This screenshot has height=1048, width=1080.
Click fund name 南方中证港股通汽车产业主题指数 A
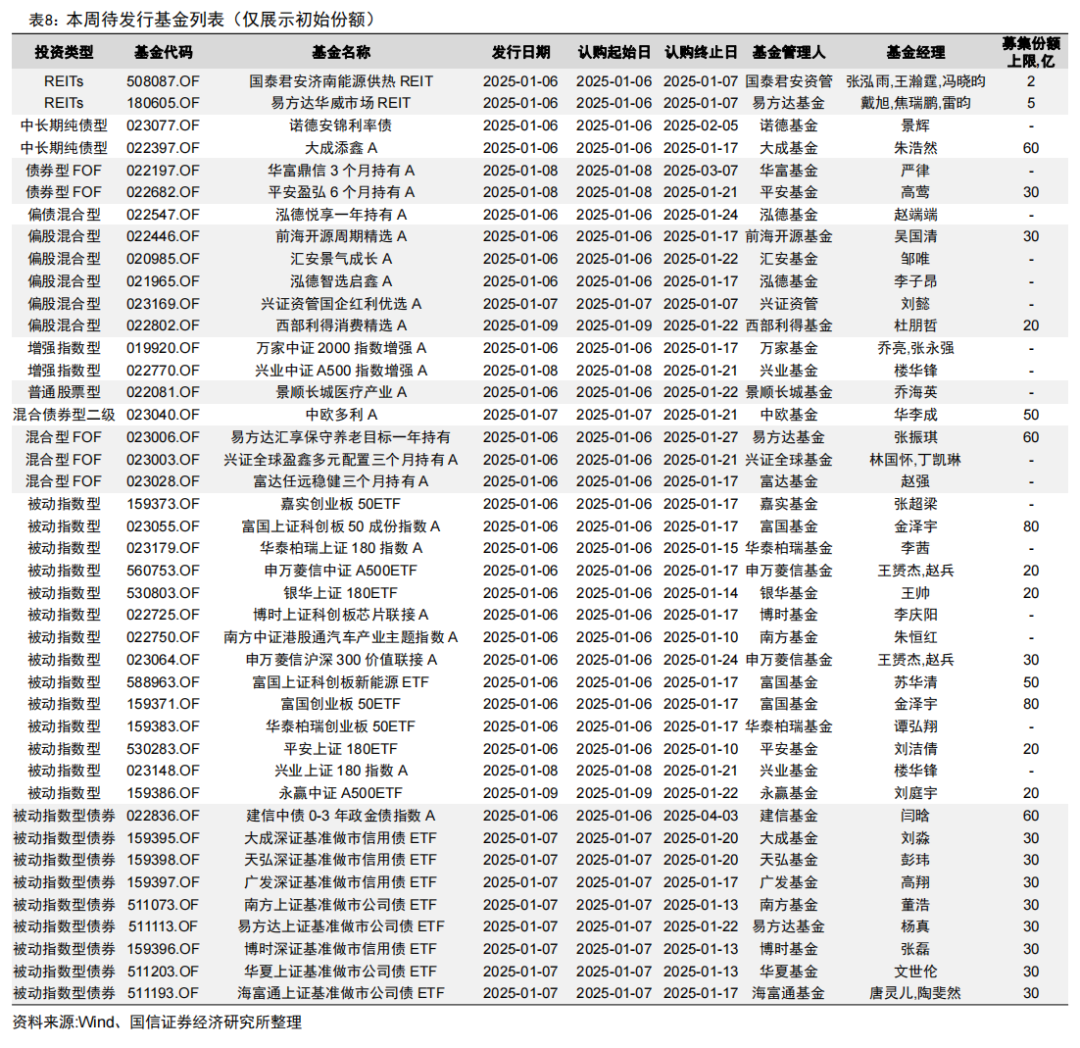tap(341, 638)
